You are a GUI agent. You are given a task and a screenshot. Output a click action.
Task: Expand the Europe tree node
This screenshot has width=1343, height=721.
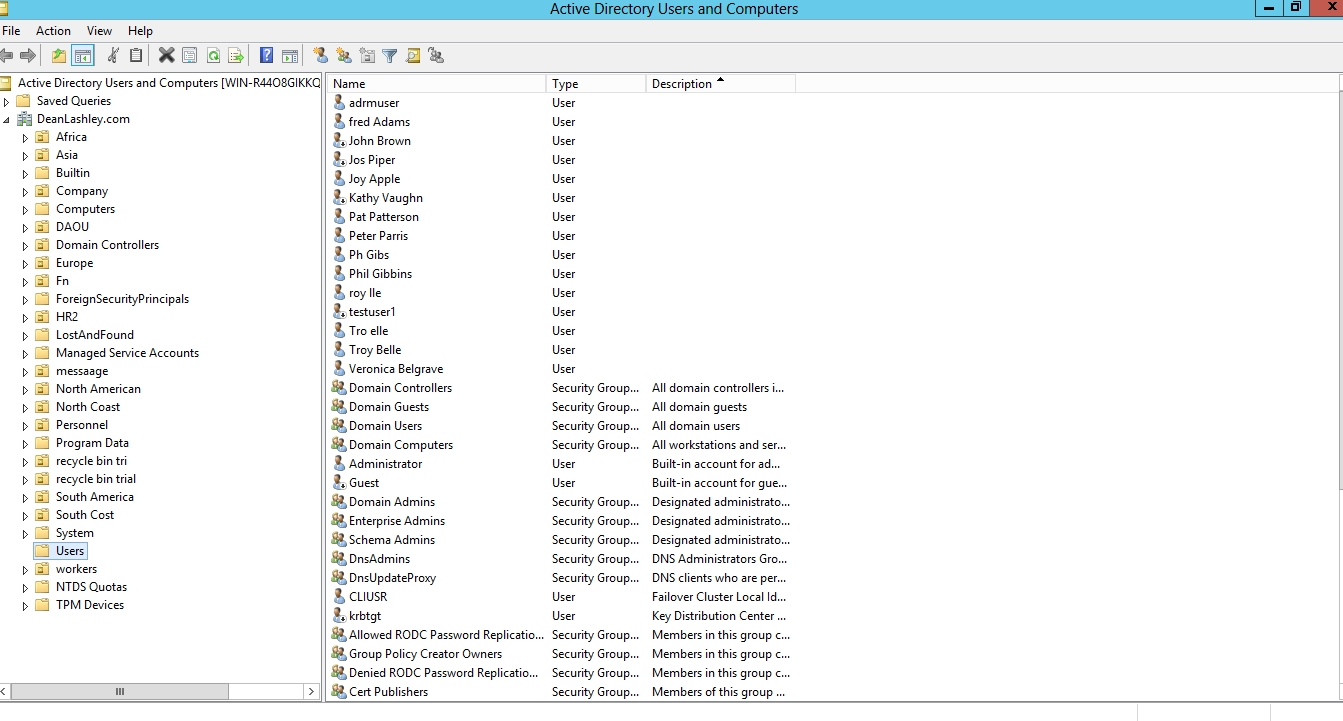[x=26, y=263]
